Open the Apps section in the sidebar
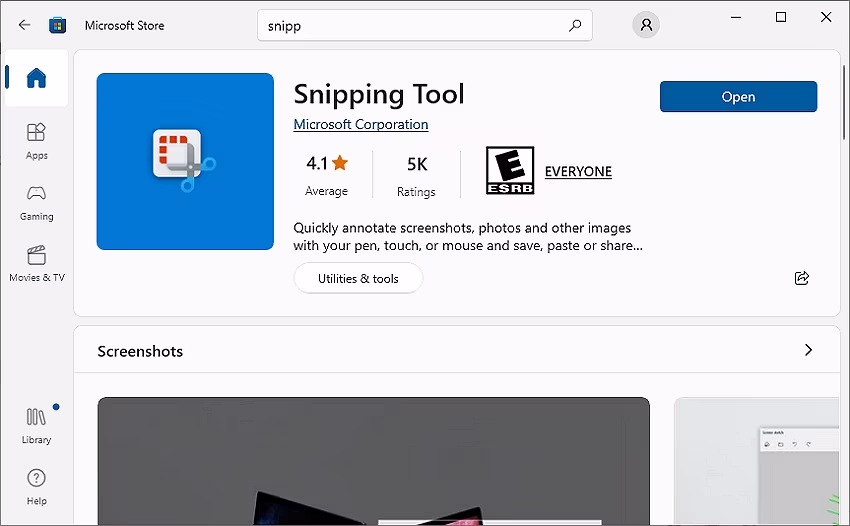 [x=36, y=141]
